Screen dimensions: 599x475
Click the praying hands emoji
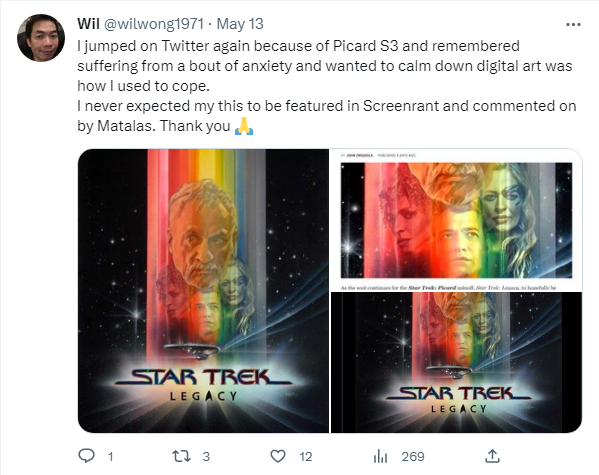click(244, 126)
